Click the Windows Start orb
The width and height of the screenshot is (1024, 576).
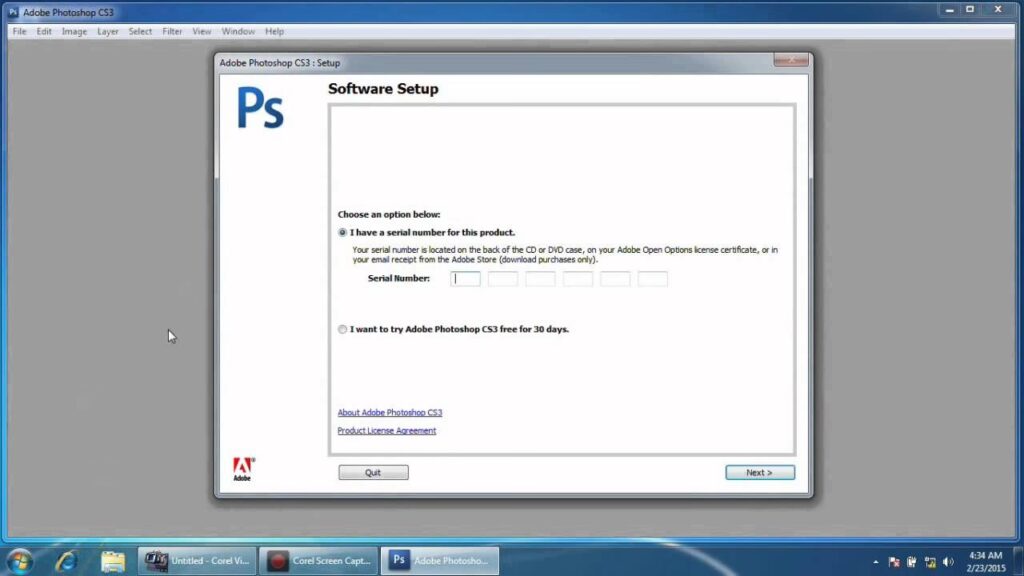(19, 560)
